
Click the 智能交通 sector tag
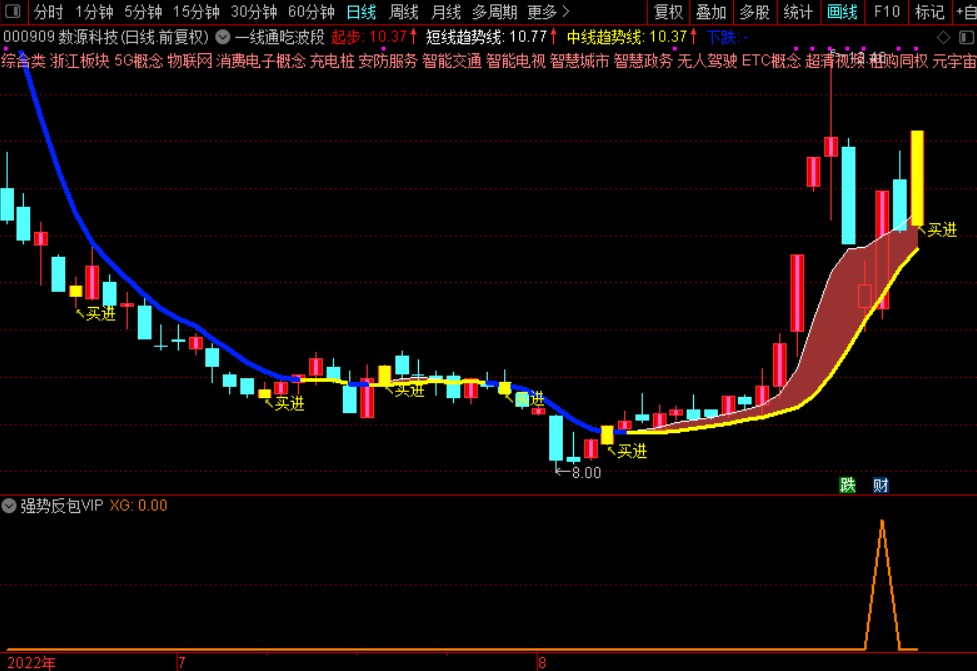(452, 61)
